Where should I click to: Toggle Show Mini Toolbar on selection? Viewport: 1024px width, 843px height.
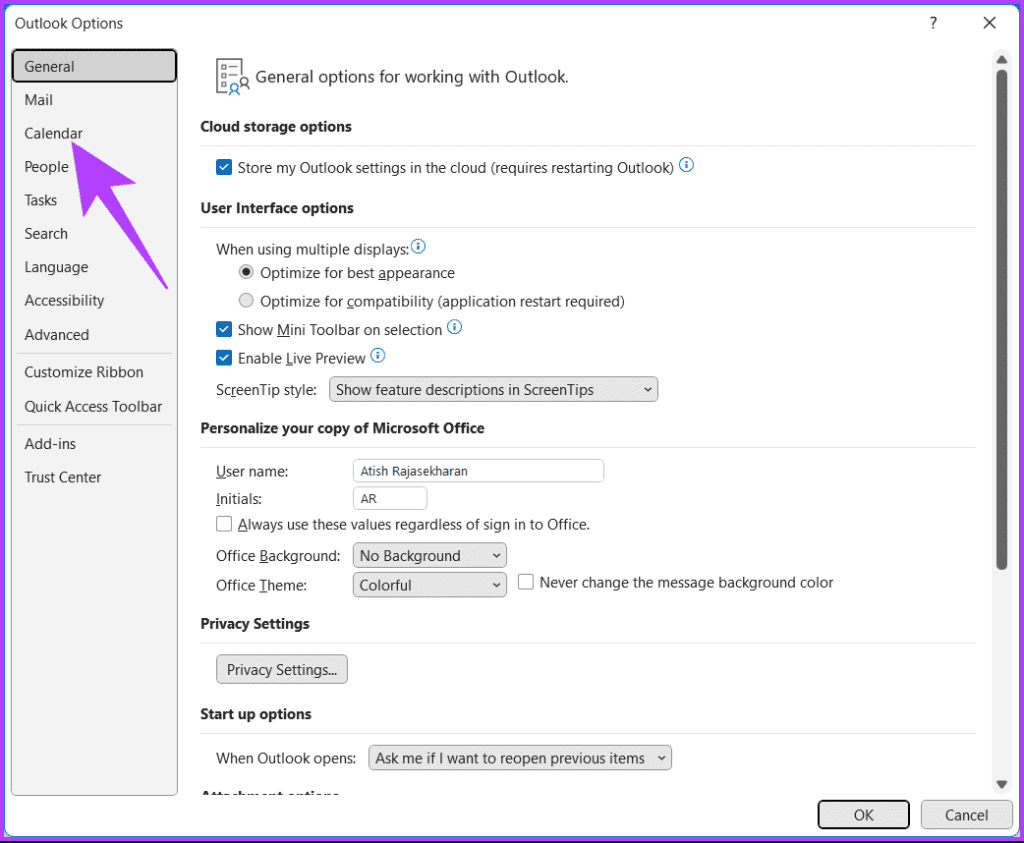point(224,329)
